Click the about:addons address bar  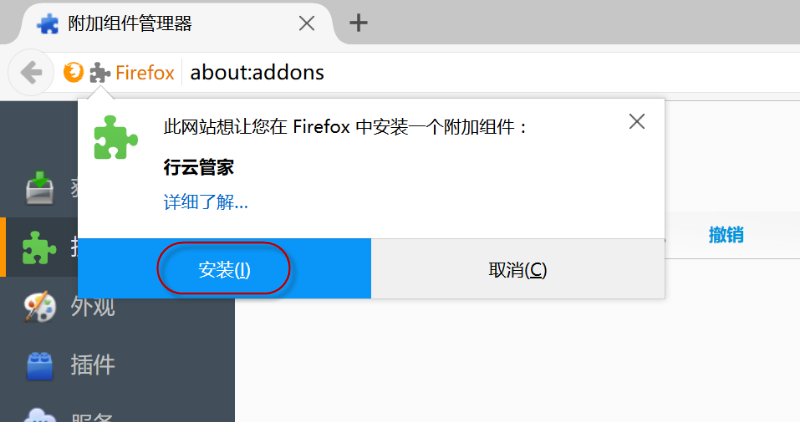(x=492, y=72)
